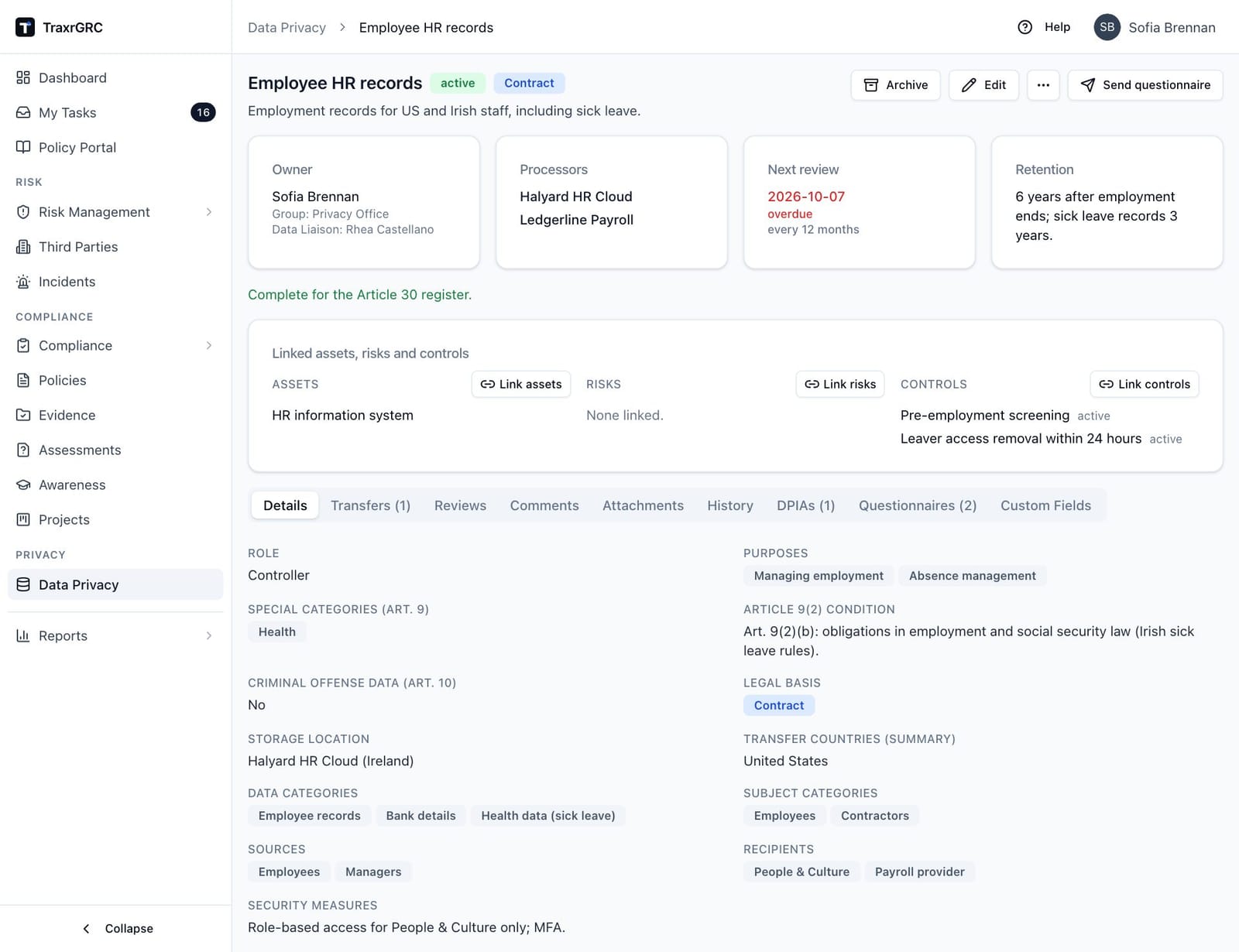Go to Data Privacy breadcrumb link

coord(287,27)
